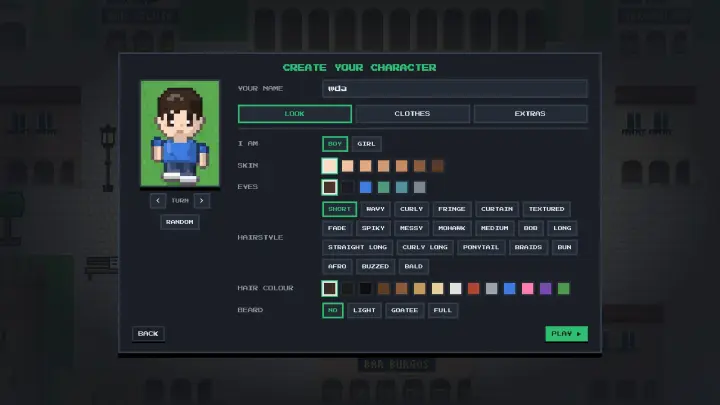Image resolution: width=720 pixels, height=405 pixels.
Task: Select Girl as gender
Action: pos(366,144)
